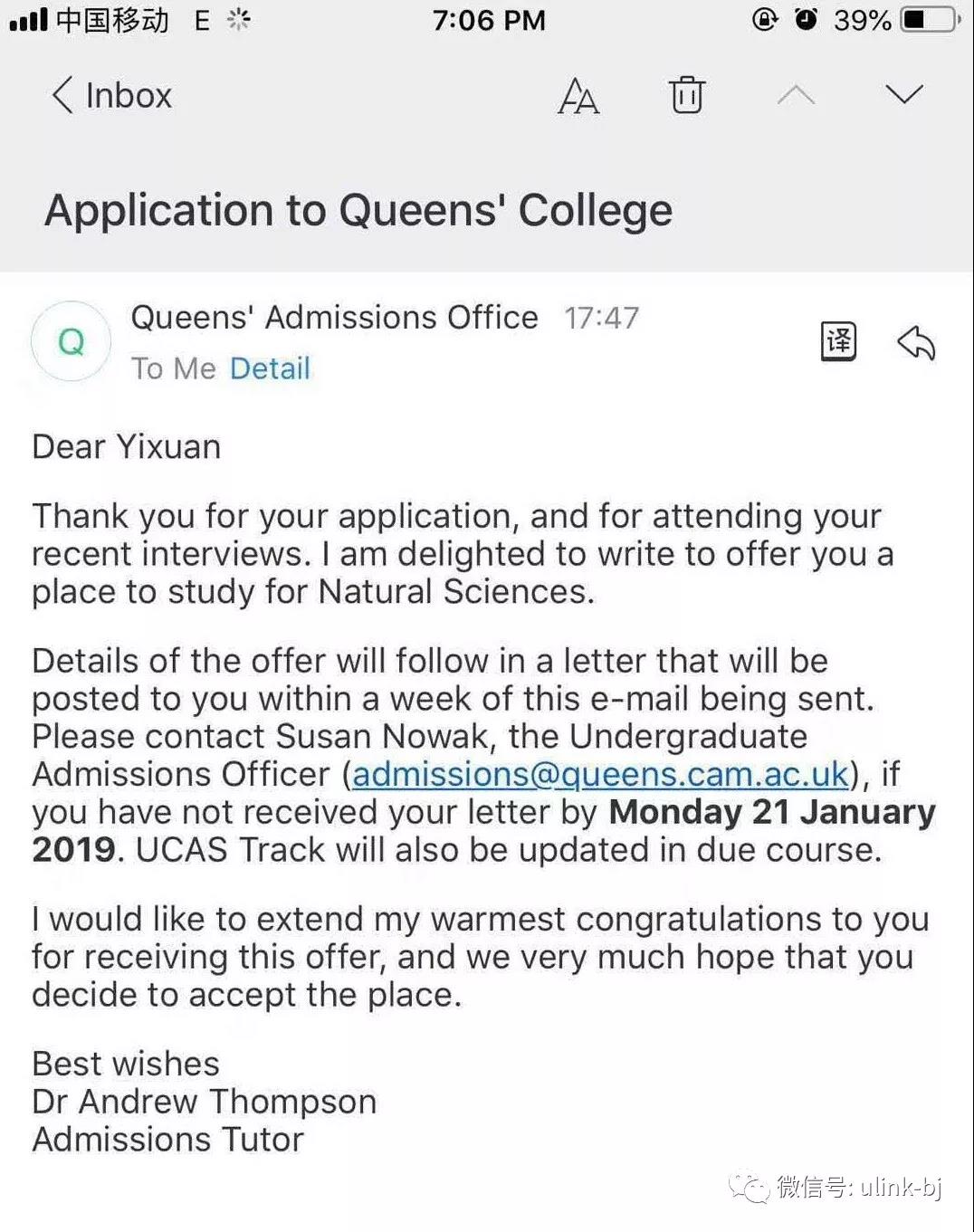The image size is (974, 1232).
Task: Tap the email subject title
Action: click(358, 210)
